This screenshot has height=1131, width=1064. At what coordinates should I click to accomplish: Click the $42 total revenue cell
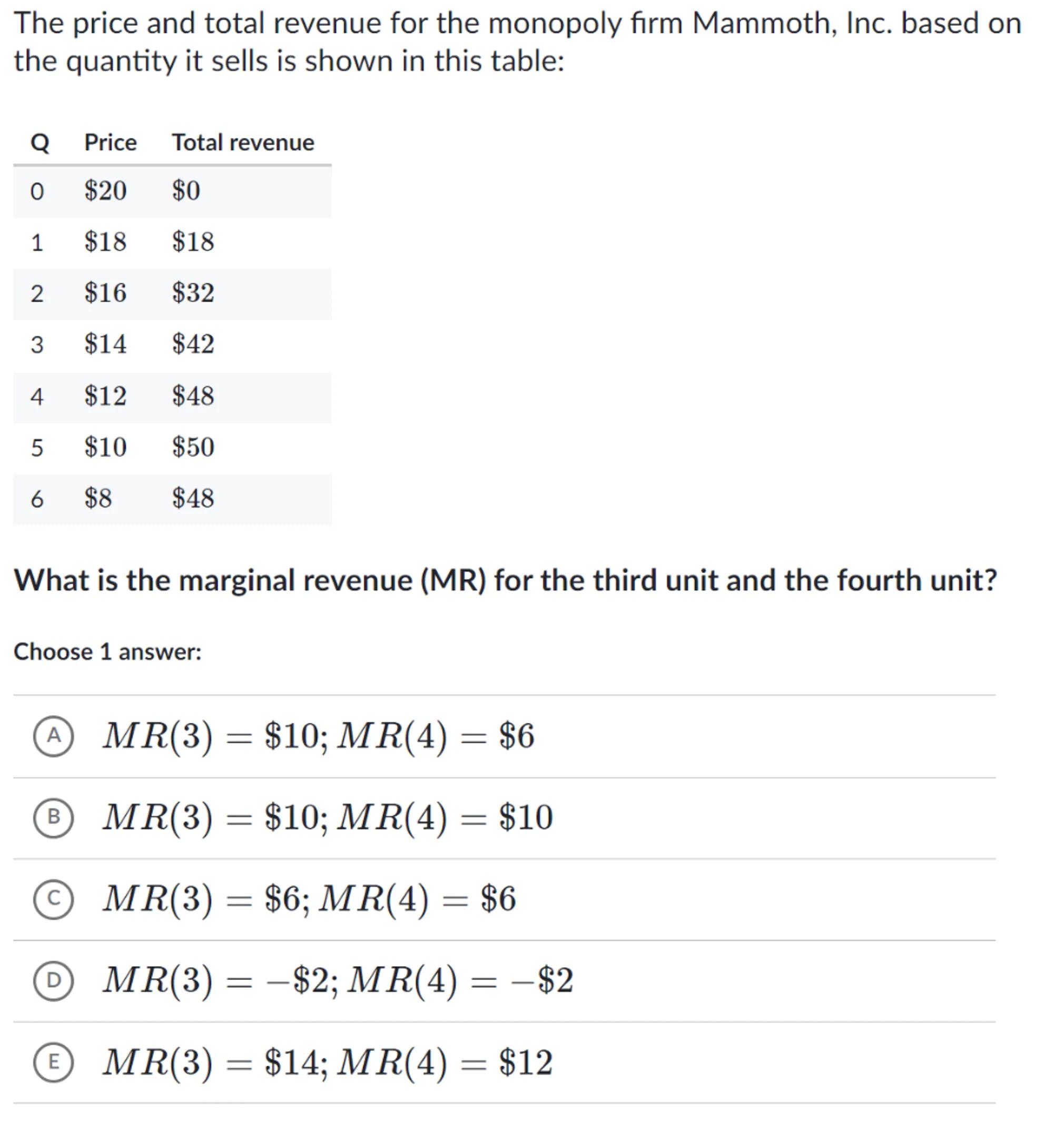[x=193, y=344]
